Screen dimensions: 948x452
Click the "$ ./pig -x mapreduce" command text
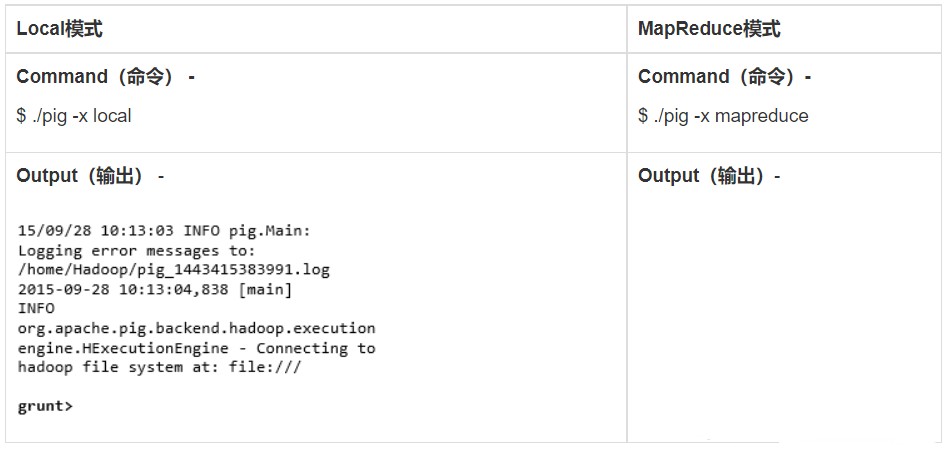(x=723, y=116)
